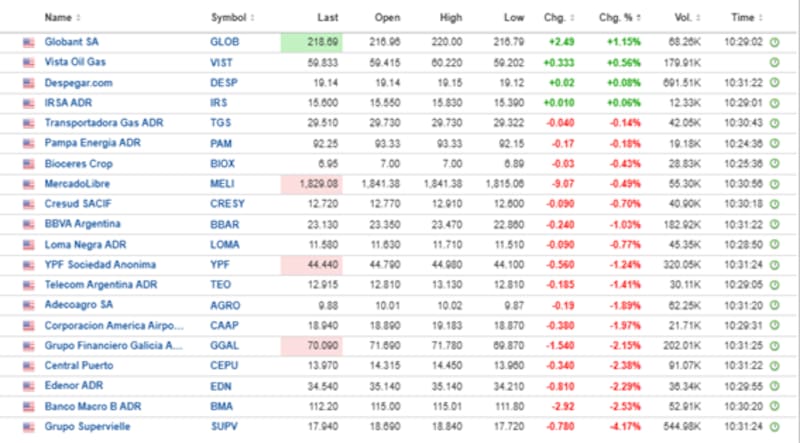Click the Last column header
800x443 pixels.
pos(327,17)
